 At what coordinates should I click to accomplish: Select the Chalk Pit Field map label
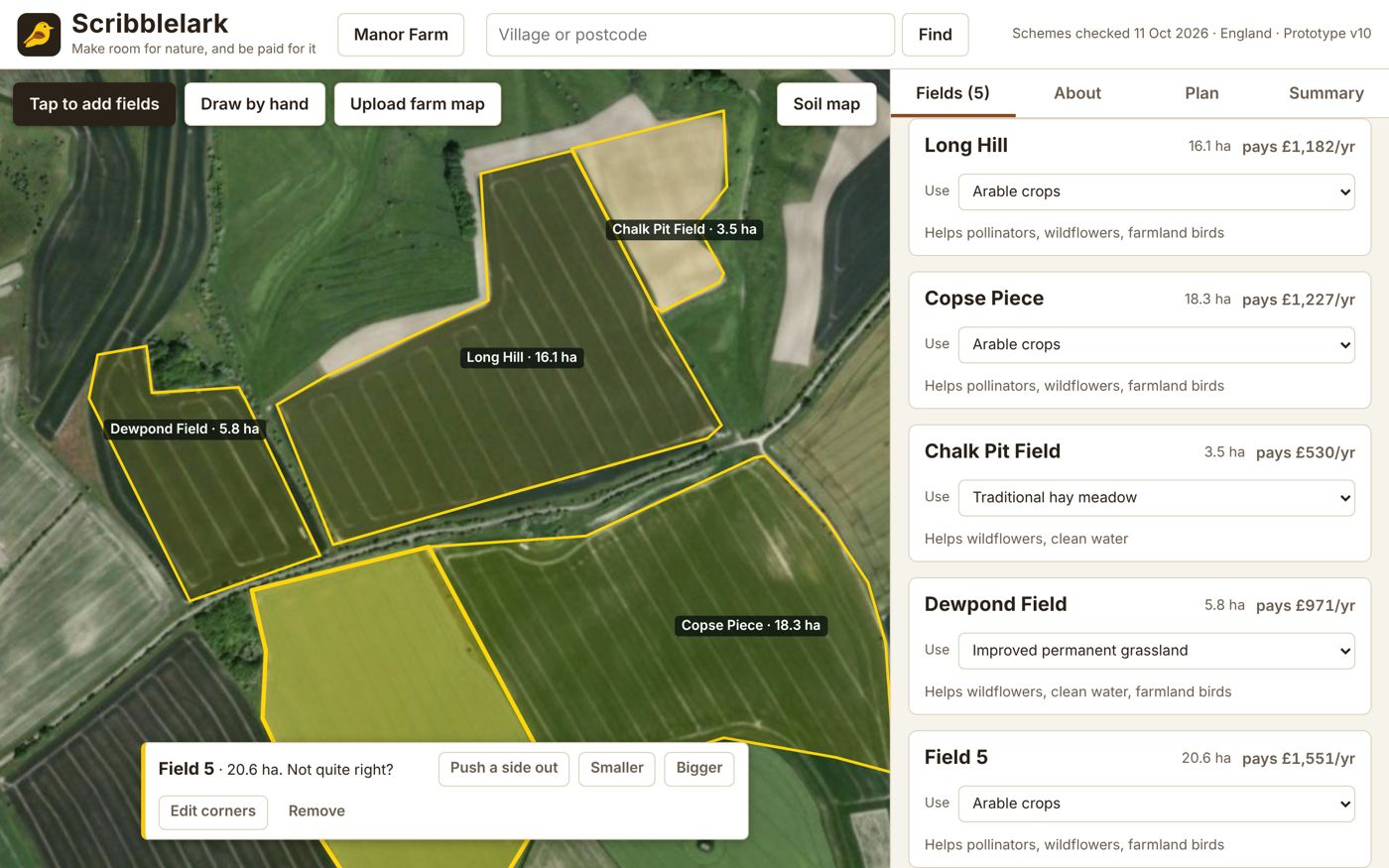tap(685, 229)
